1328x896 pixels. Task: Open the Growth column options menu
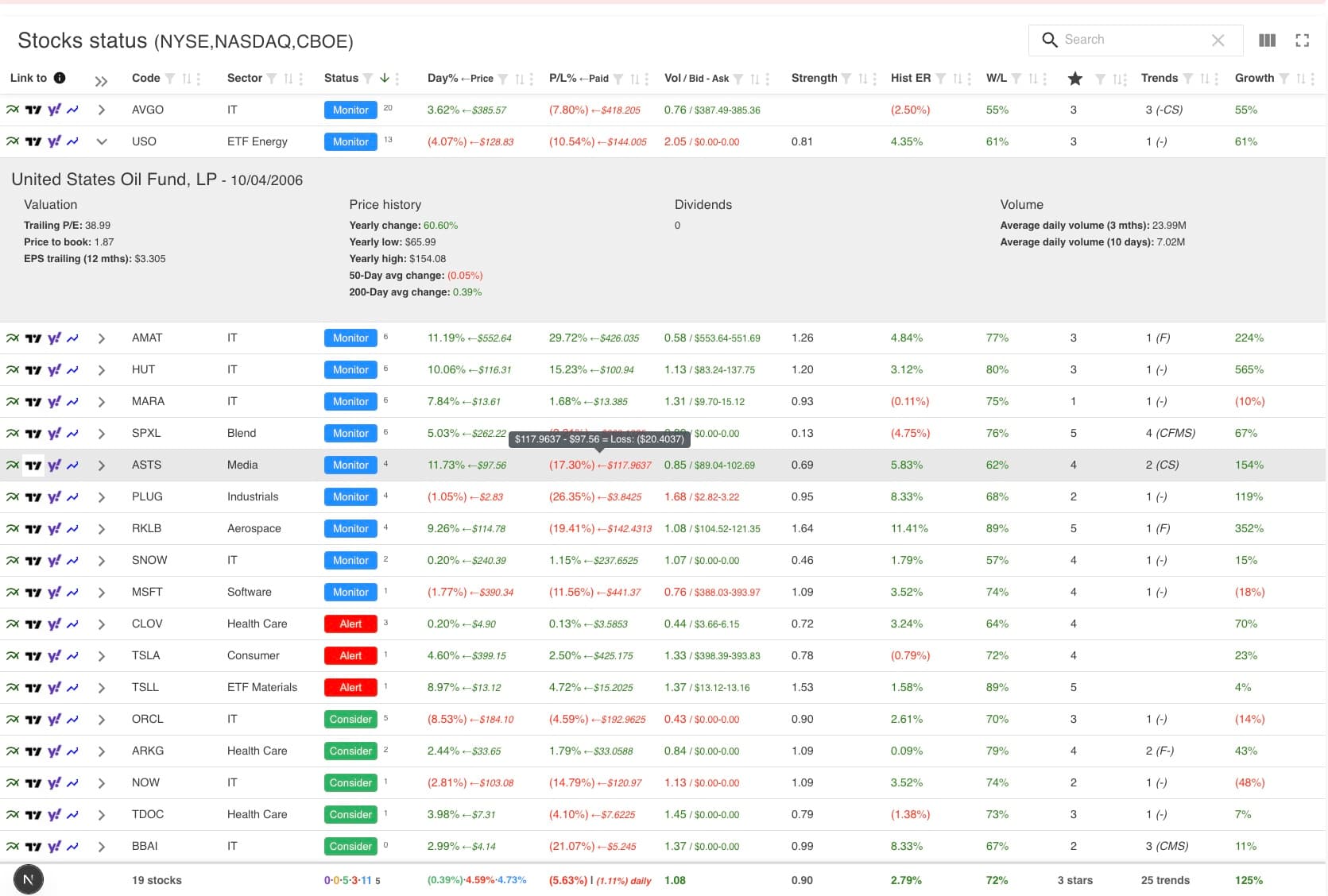point(1313,79)
